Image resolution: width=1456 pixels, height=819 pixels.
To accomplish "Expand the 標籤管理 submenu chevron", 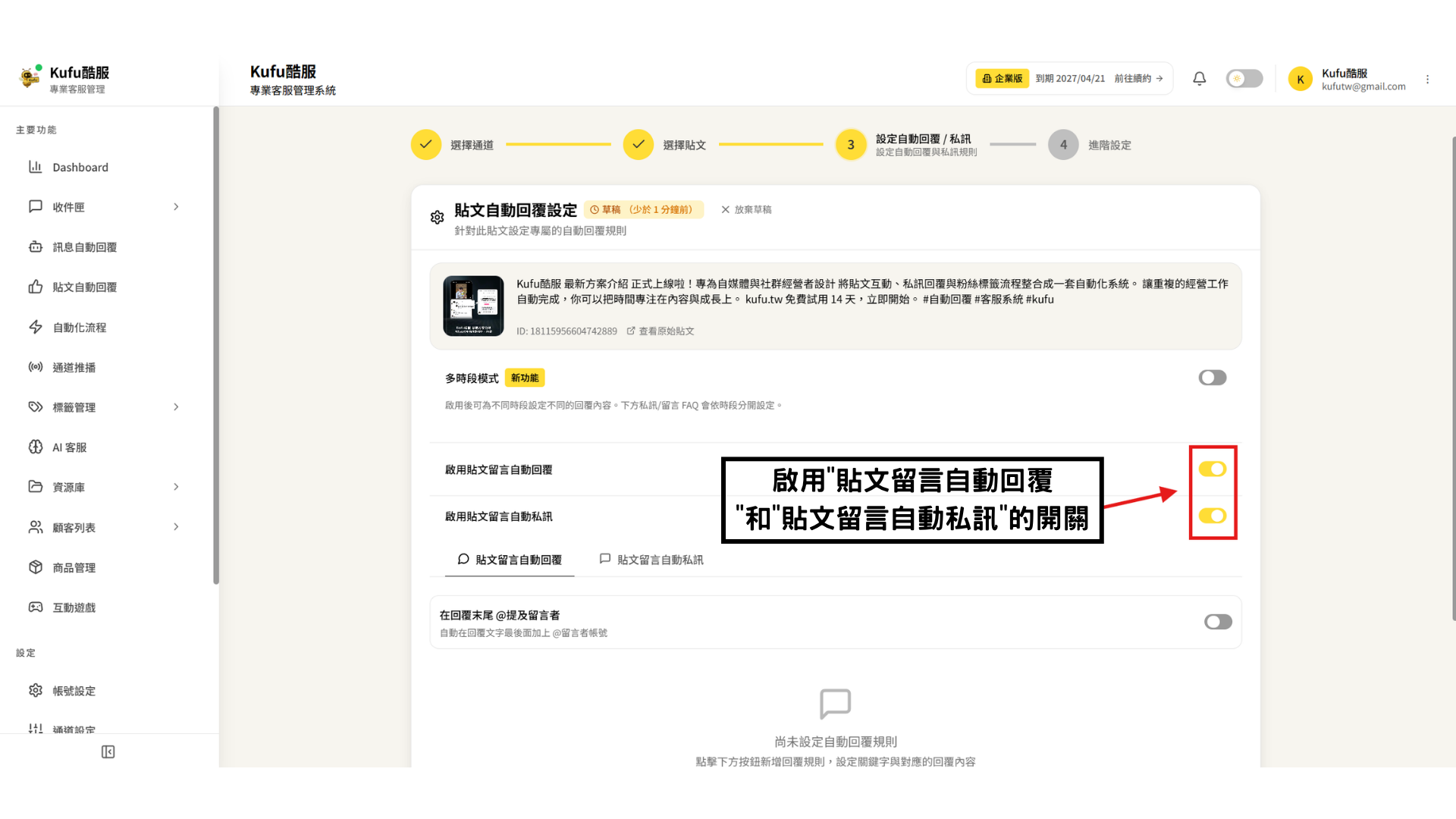I will click(176, 406).
